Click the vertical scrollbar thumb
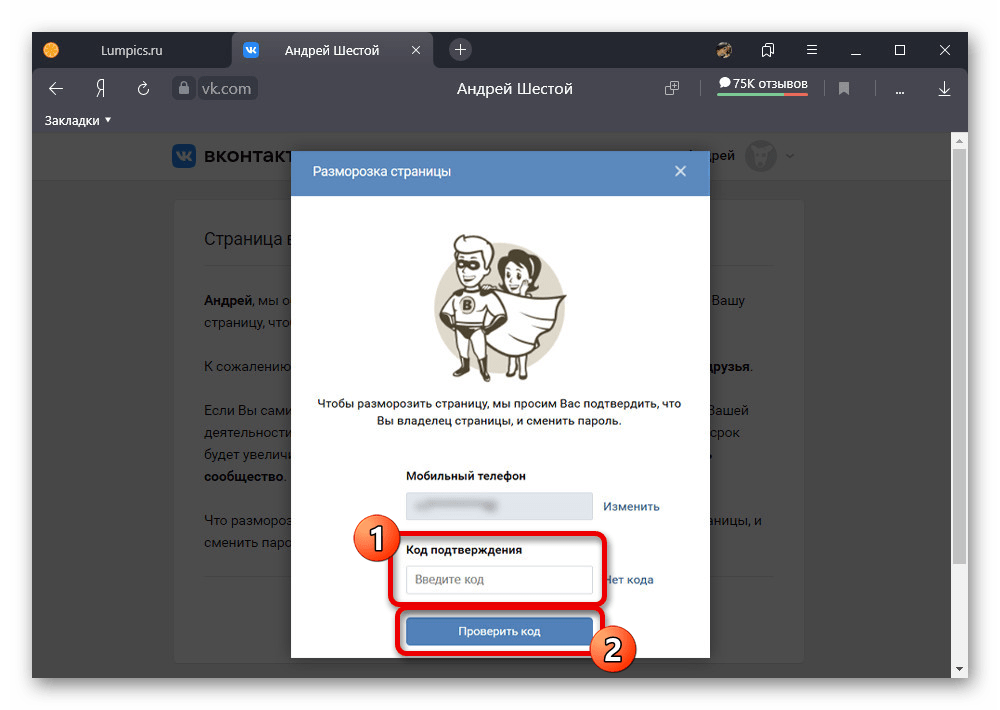1000x710 pixels. (959, 356)
